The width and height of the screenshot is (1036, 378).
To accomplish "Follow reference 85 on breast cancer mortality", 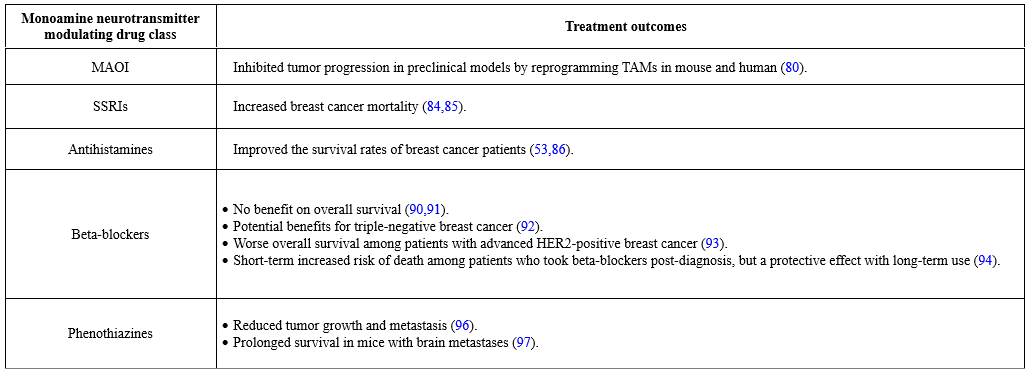I will click(x=451, y=108).
